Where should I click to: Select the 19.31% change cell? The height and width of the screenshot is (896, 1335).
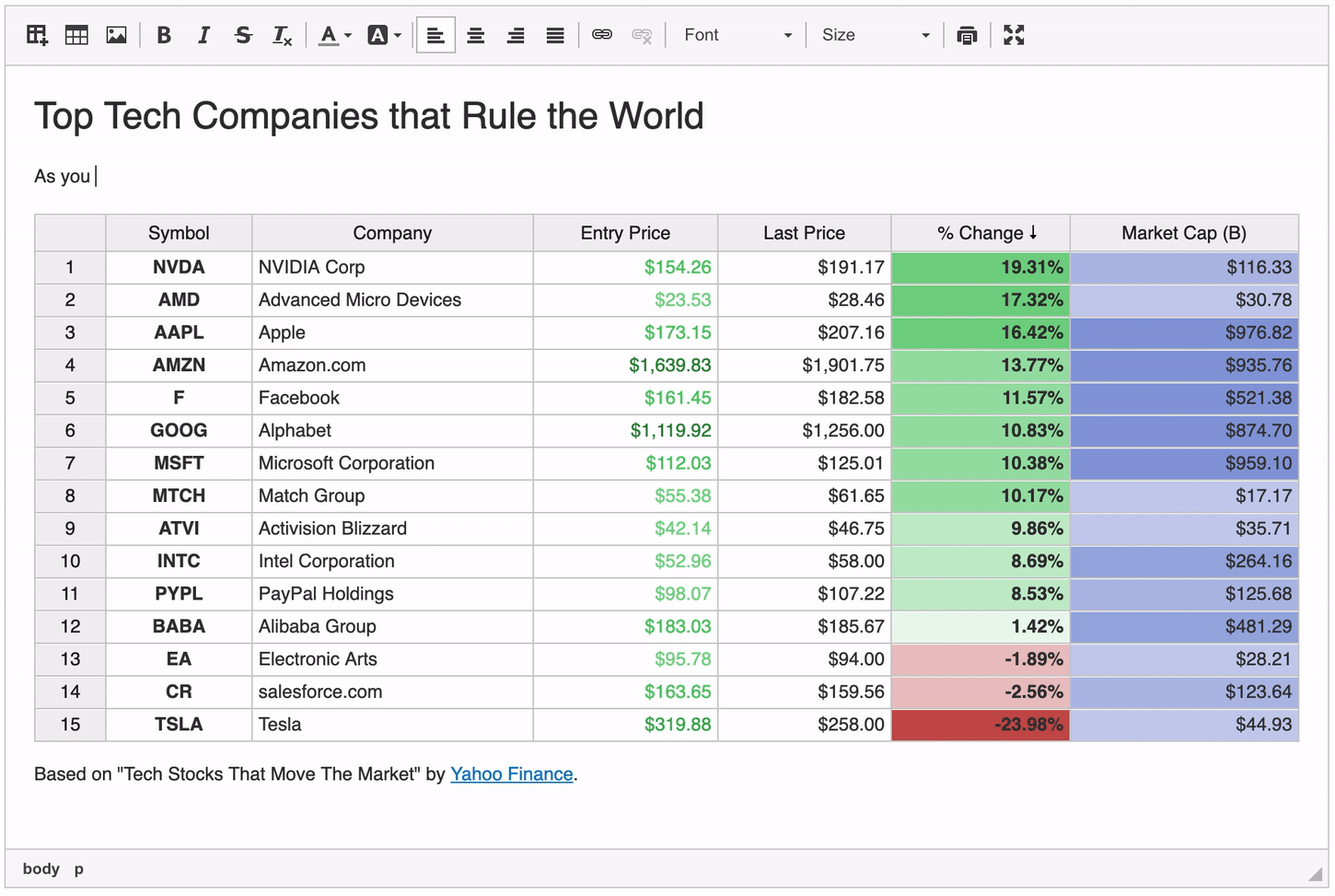(980, 267)
